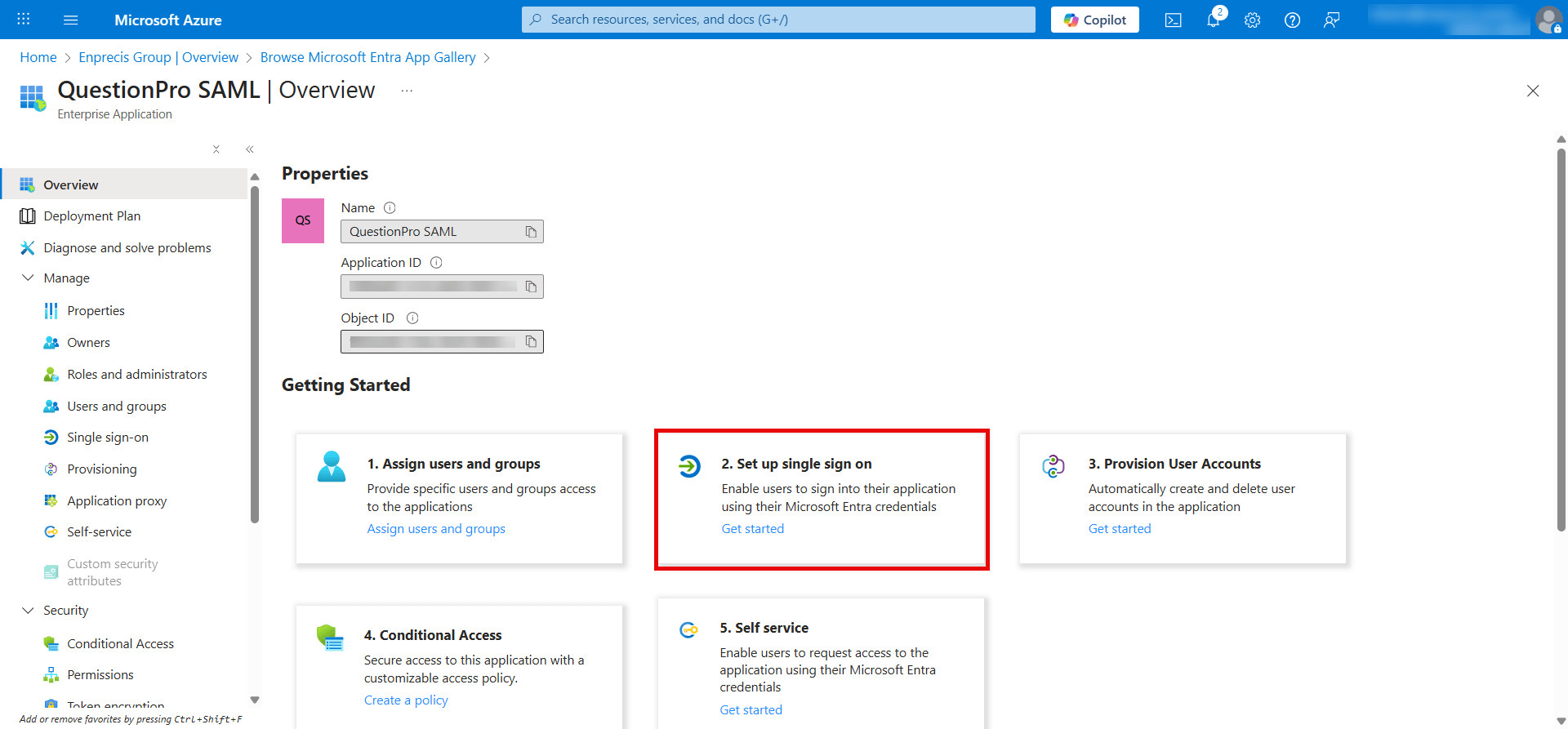
Task: Click the main page vertical scrollbar
Action: (1561, 339)
